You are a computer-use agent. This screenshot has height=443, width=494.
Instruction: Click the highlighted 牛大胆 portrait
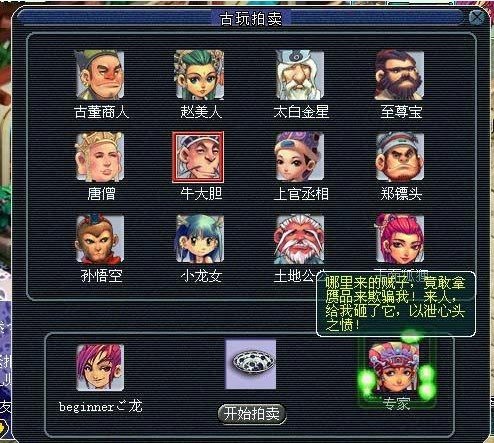pyautogui.click(x=198, y=157)
